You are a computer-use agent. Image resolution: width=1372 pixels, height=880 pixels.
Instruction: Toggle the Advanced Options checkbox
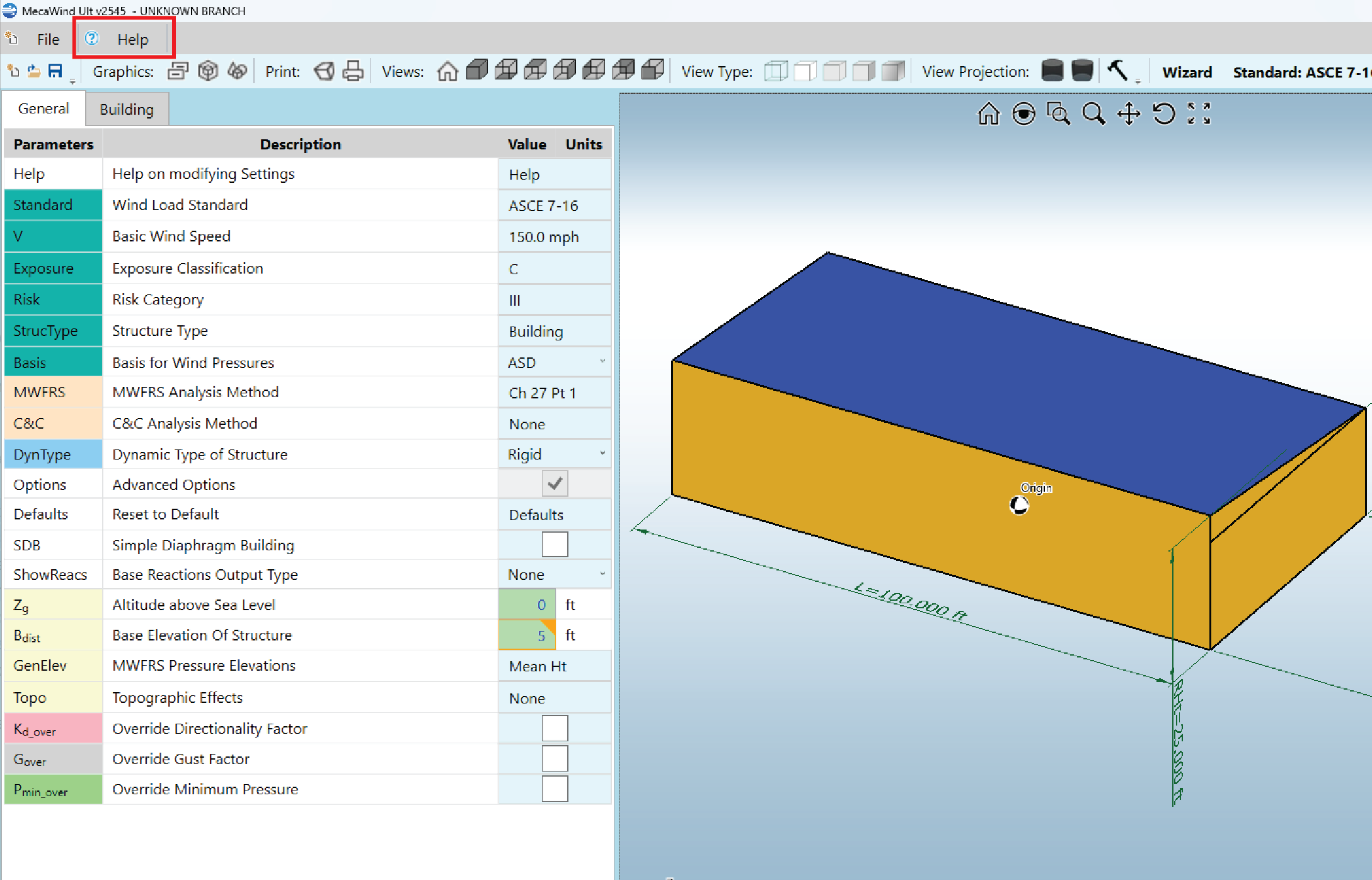click(x=555, y=484)
